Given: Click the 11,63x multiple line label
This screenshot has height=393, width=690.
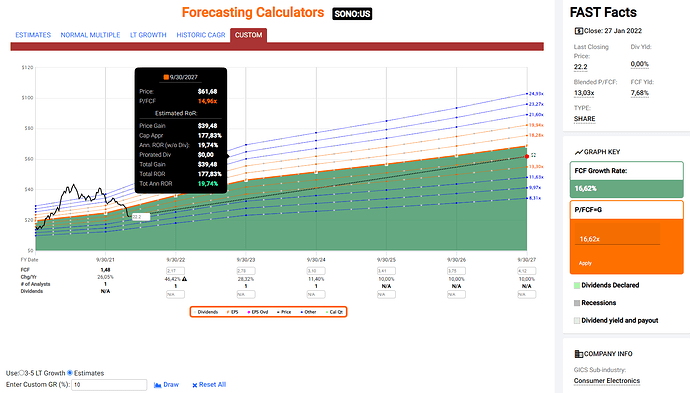Looking at the screenshot, I should (x=536, y=177).
